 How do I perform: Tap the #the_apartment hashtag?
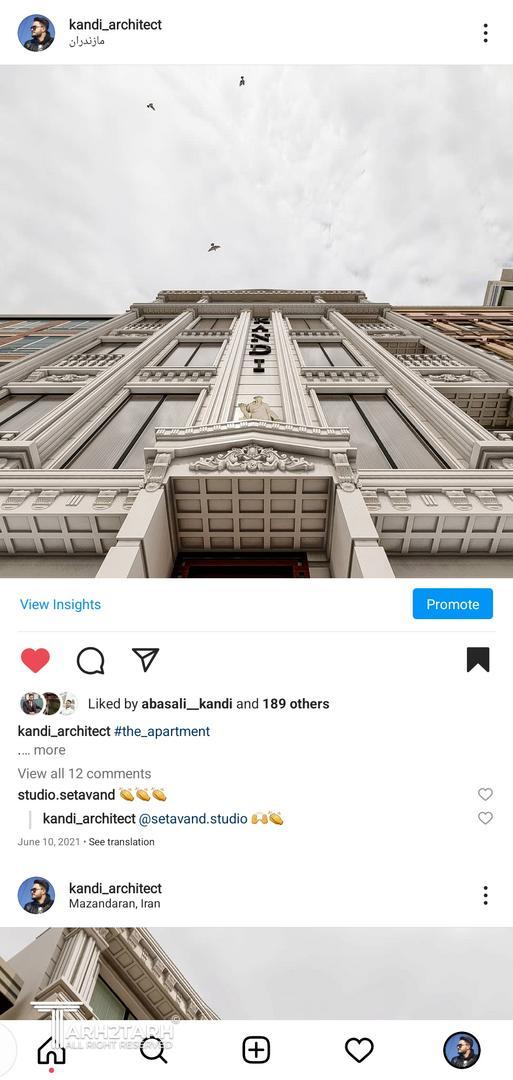click(162, 731)
